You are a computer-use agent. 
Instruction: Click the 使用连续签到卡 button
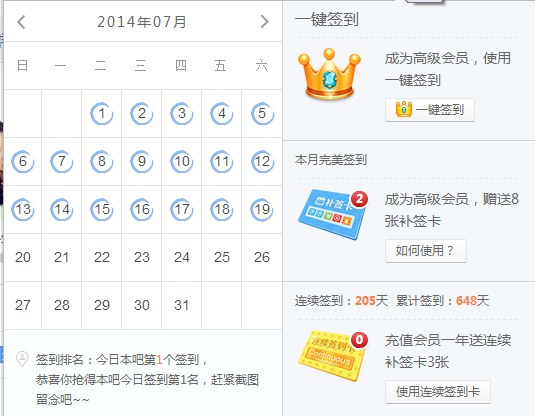click(x=438, y=392)
